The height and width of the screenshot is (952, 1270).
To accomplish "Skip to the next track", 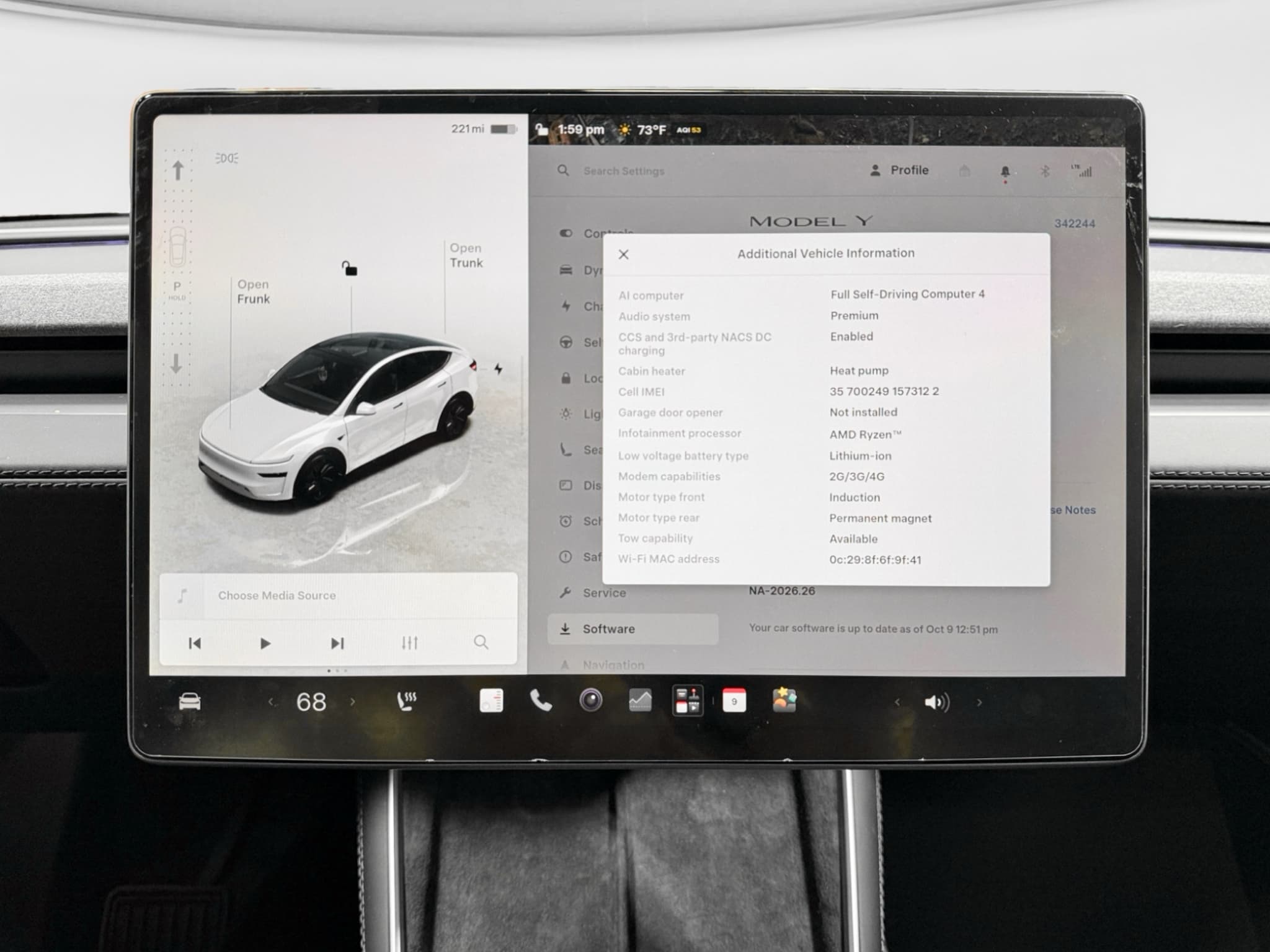I will pyautogui.click(x=337, y=643).
